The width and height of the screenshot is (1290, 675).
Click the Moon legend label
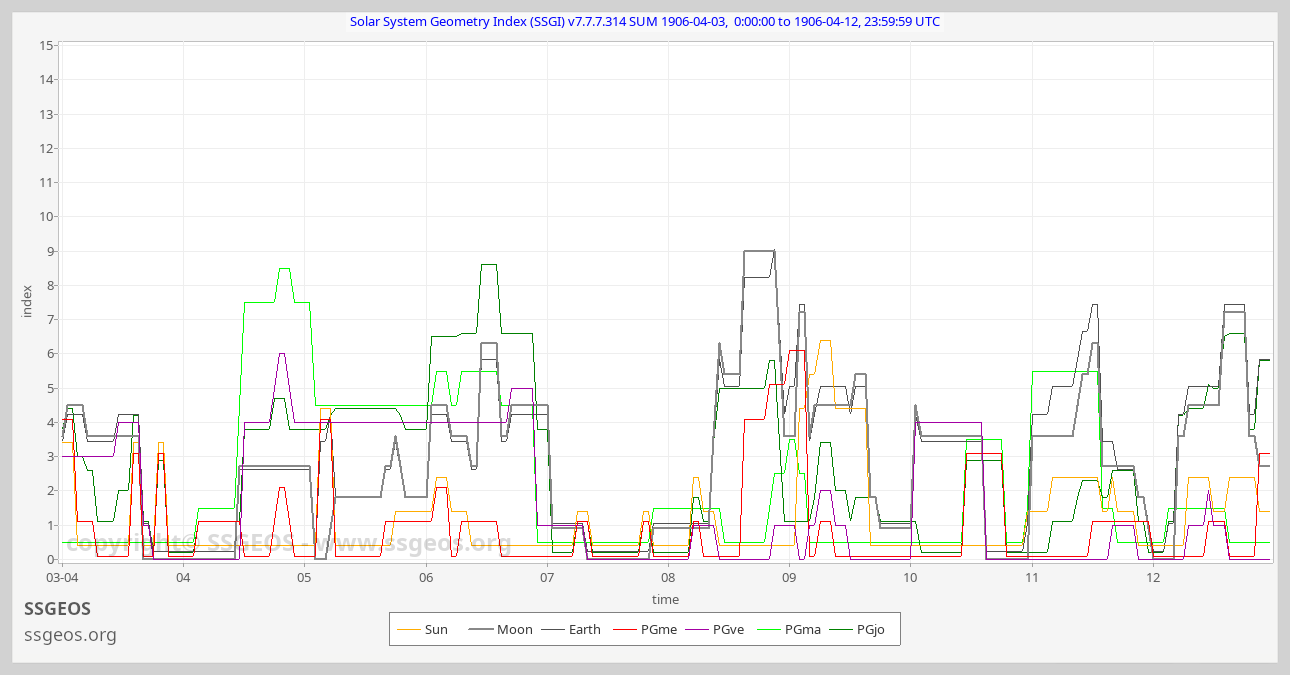pos(514,630)
